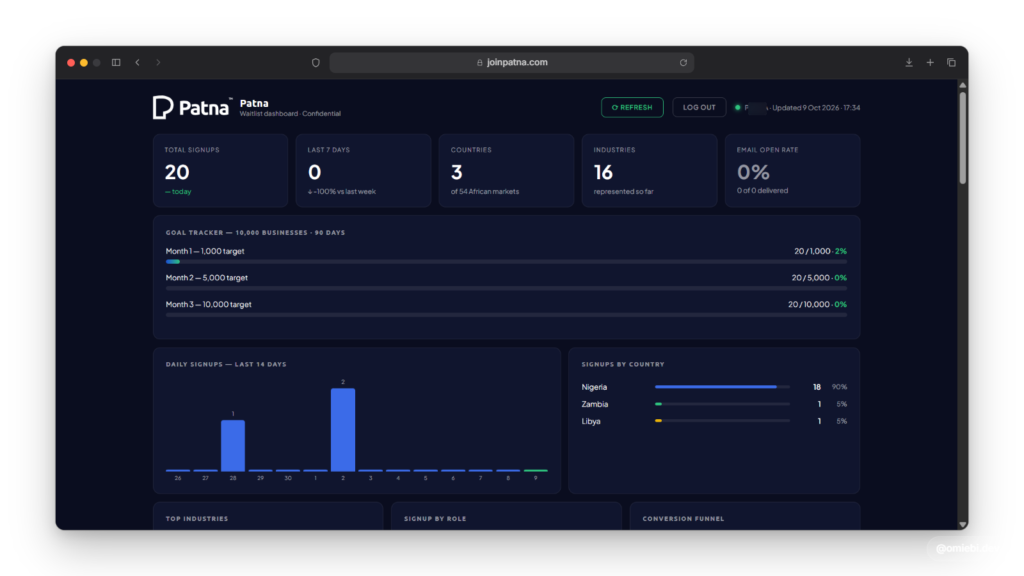Click the EMAIL OPEN RATE value 0%

click(753, 172)
